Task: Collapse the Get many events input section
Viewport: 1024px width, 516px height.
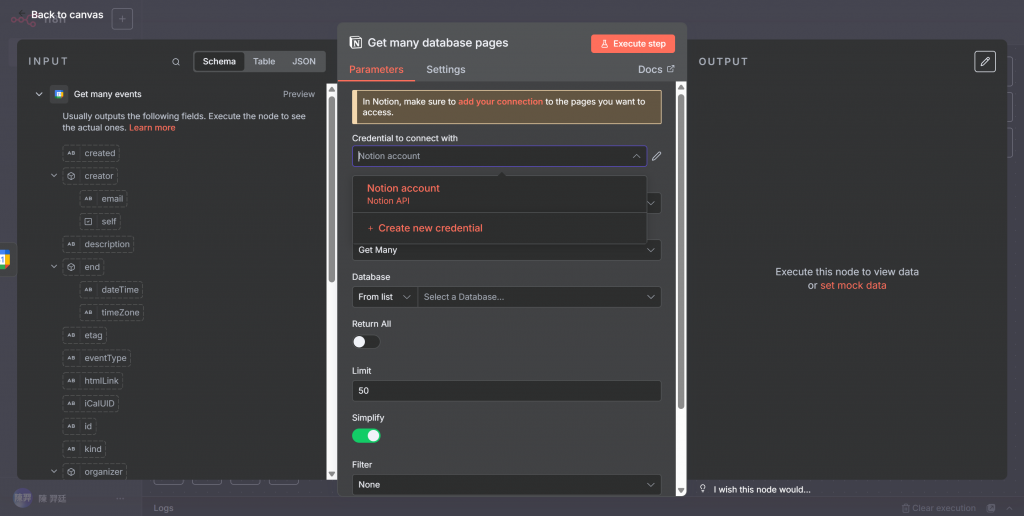Action: click(39, 94)
